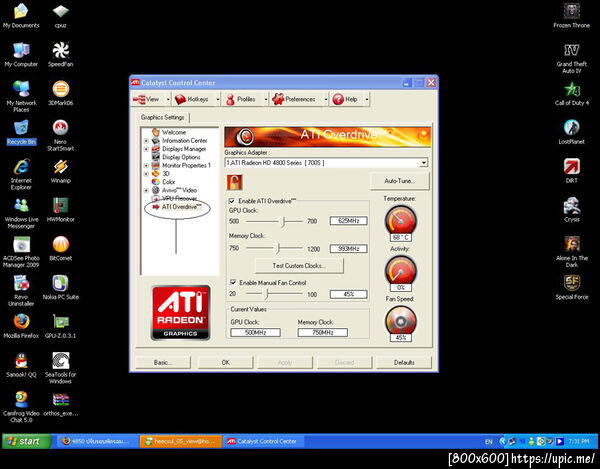The image size is (600, 469).
Task: Click the Profiles toolbar button
Action: (x=242, y=99)
